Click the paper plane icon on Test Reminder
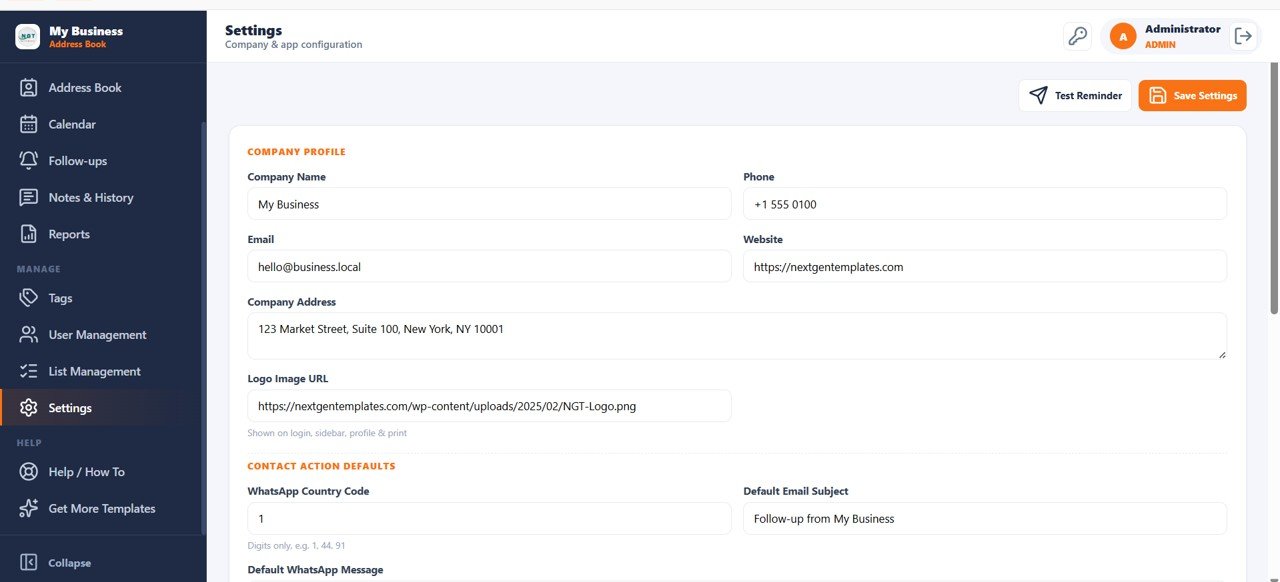Image resolution: width=1280 pixels, height=582 pixels. (1038, 95)
